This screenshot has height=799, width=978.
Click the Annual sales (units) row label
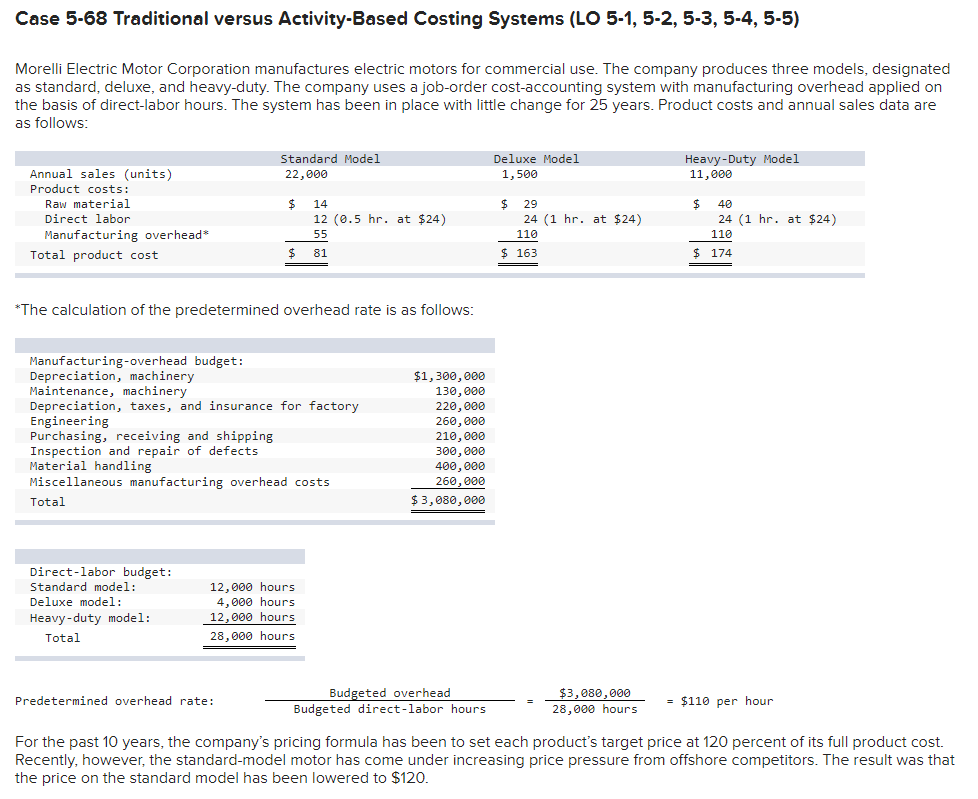101,174
